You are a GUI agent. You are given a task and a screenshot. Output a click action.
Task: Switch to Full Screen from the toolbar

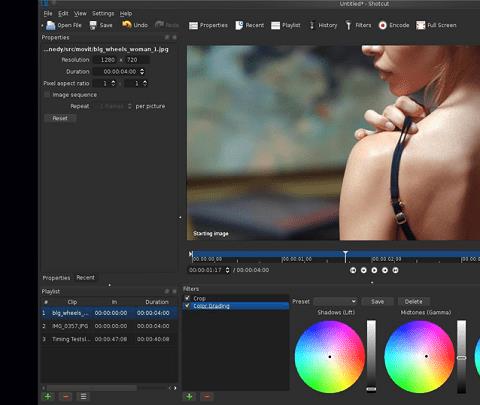[x=436, y=25]
